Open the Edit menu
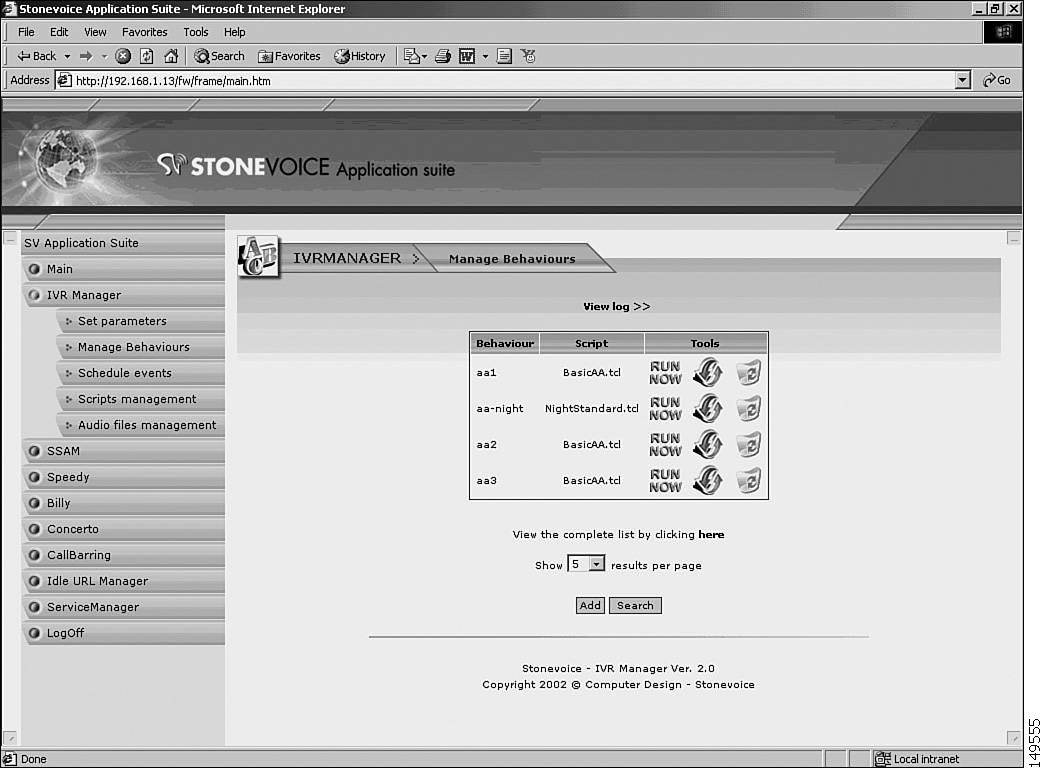Screen dimensions: 1041x768 point(58,32)
